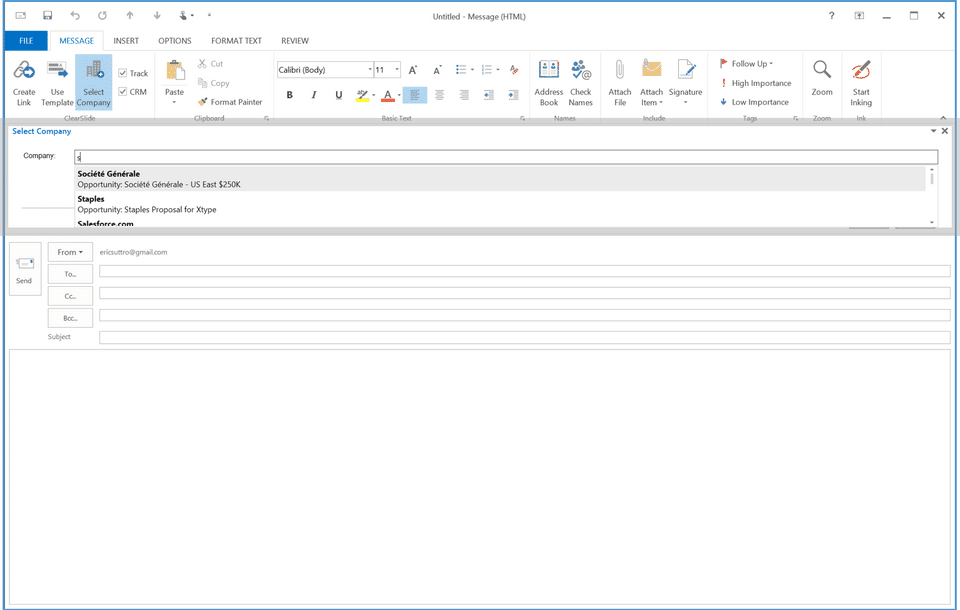Choose Staples from the company list
The image size is (960, 610).
coord(500,204)
